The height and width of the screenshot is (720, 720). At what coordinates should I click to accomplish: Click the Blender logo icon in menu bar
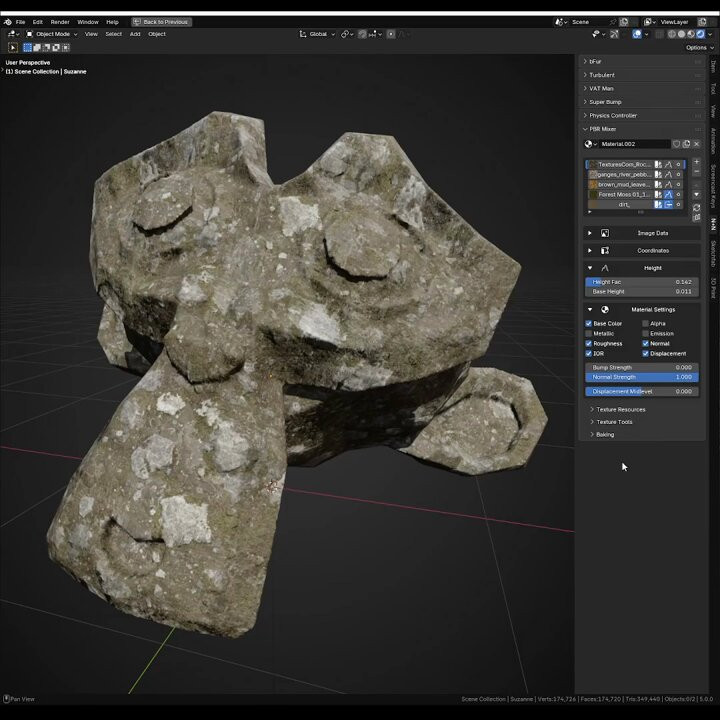pos(8,21)
